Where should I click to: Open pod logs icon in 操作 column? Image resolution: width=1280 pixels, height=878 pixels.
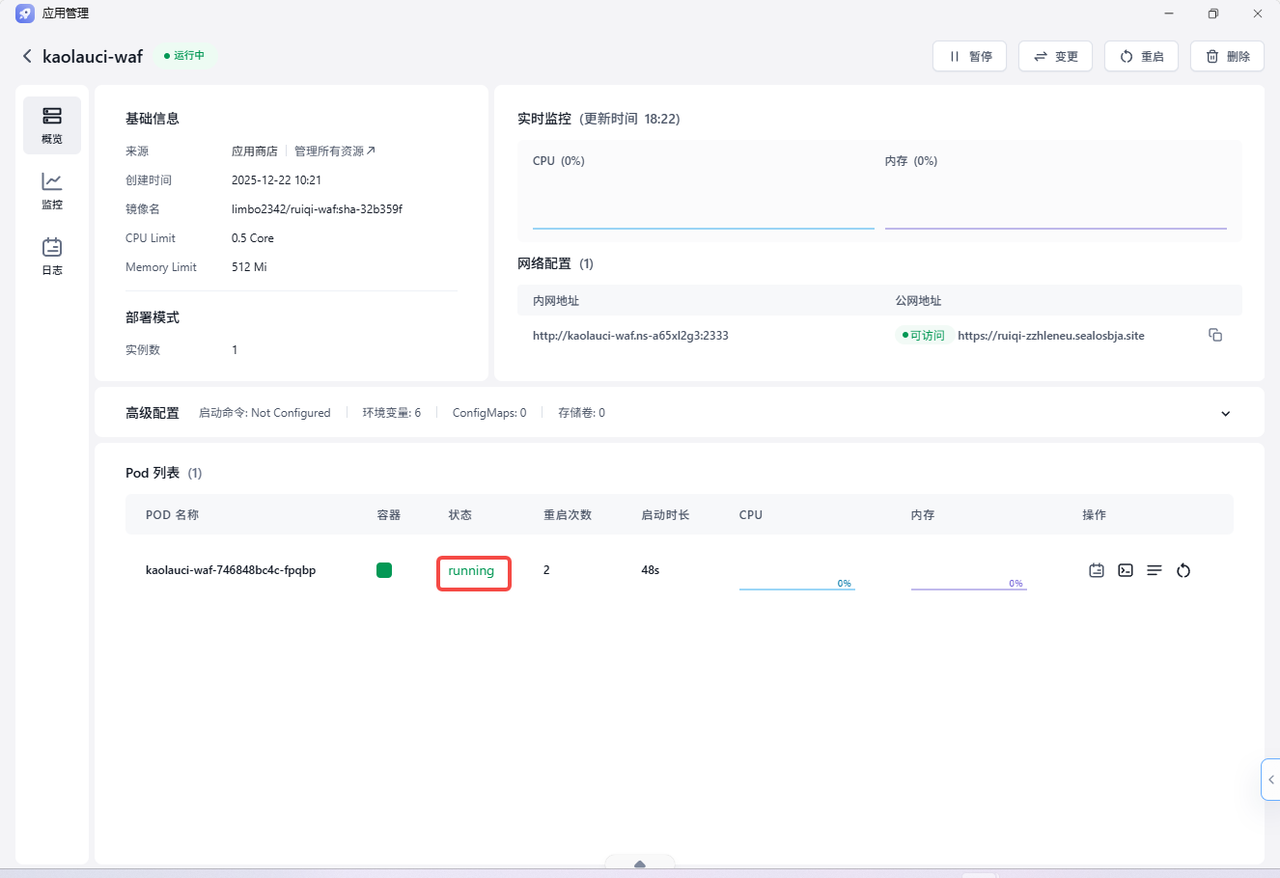(x=1097, y=570)
